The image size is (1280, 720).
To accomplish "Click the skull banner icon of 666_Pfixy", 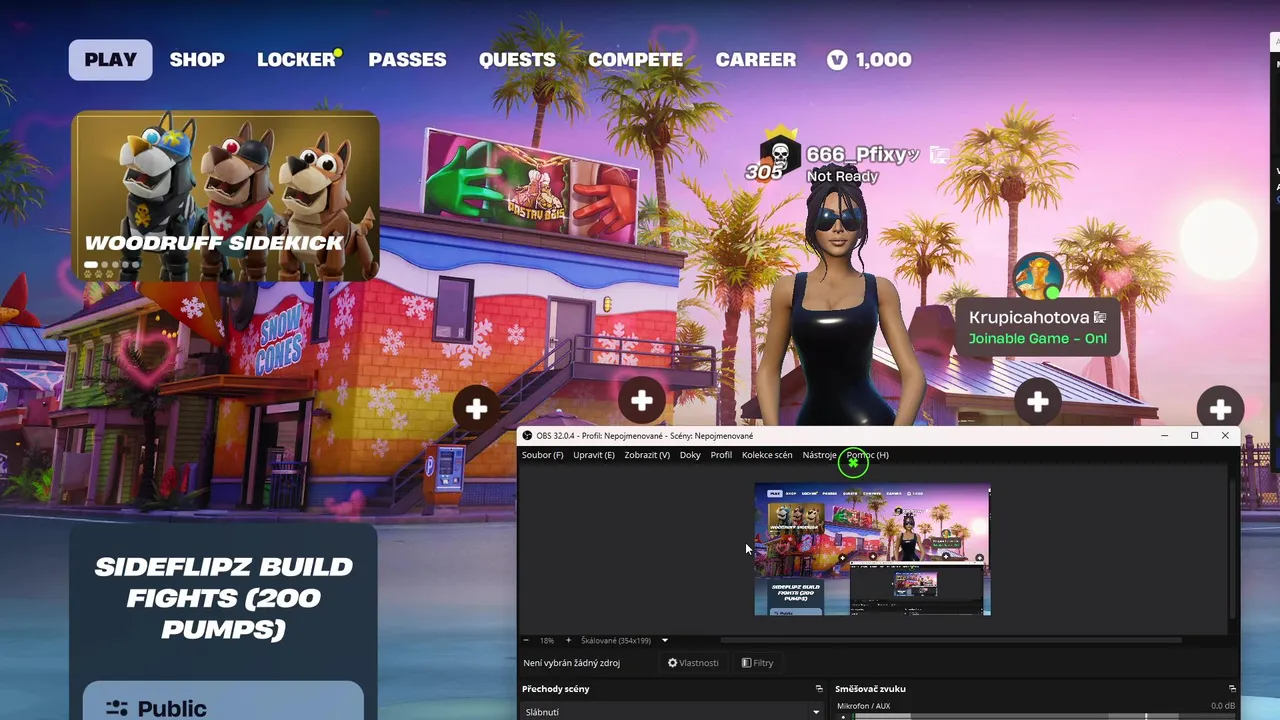I will click(780, 156).
